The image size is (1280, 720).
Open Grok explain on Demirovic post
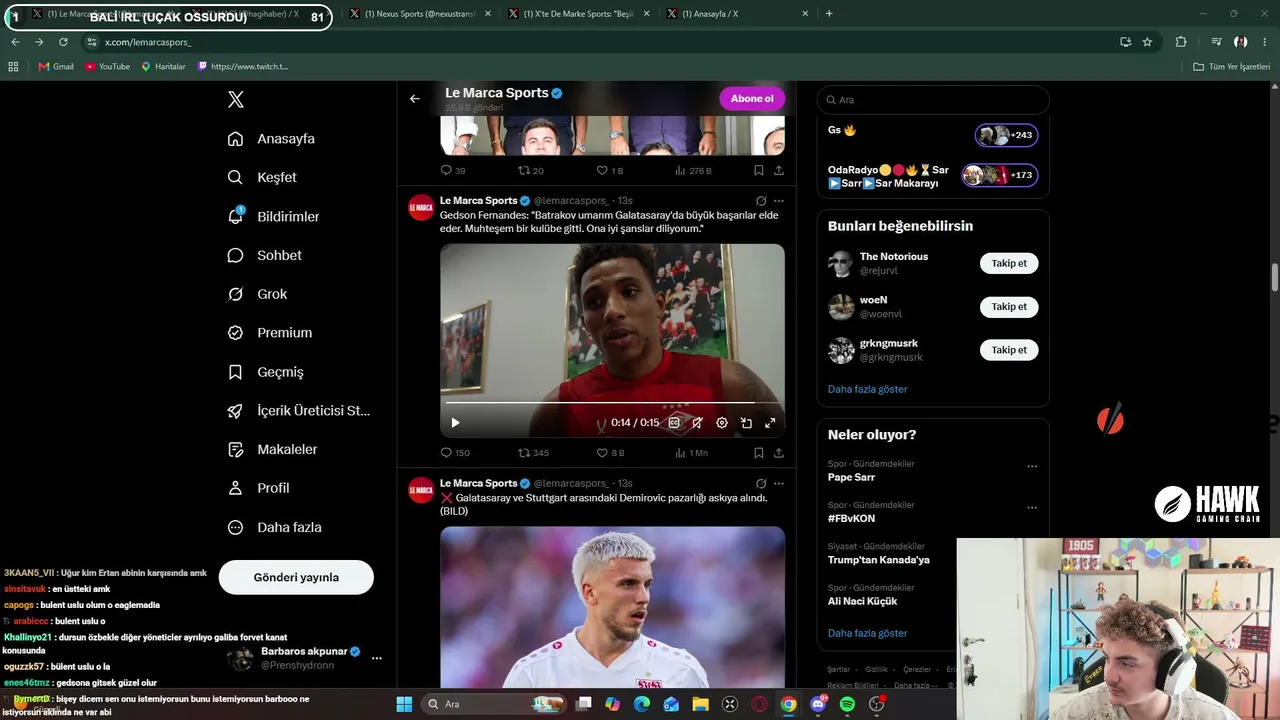(x=761, y=484)
